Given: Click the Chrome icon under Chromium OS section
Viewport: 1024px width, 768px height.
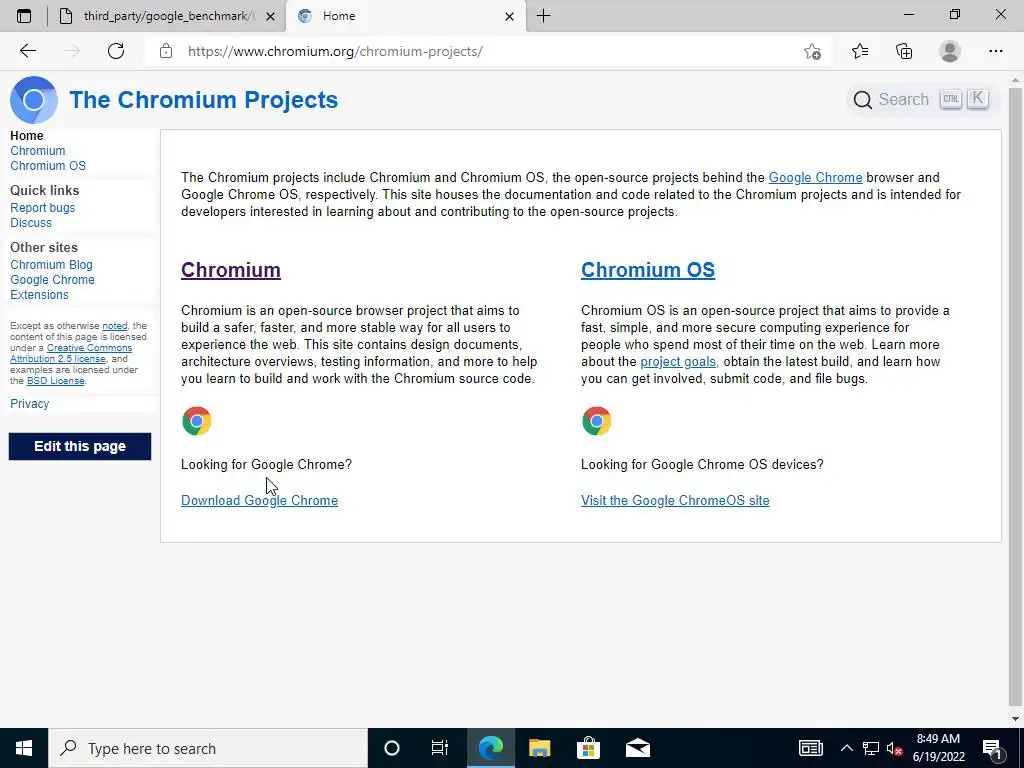Looking at the screenshot, I should coord(596,421).
